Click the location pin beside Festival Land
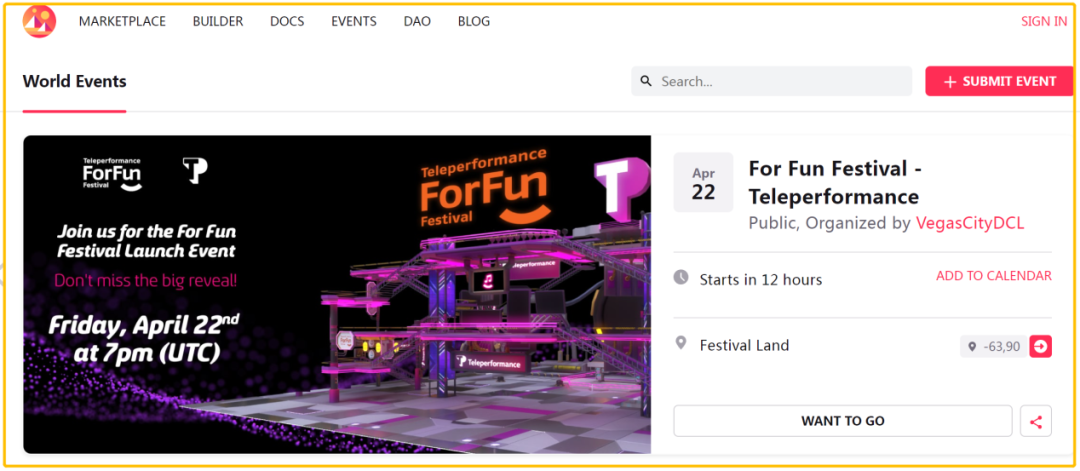Image resolution: width=1080 pixels, height=471 pixels. point(681,343)
